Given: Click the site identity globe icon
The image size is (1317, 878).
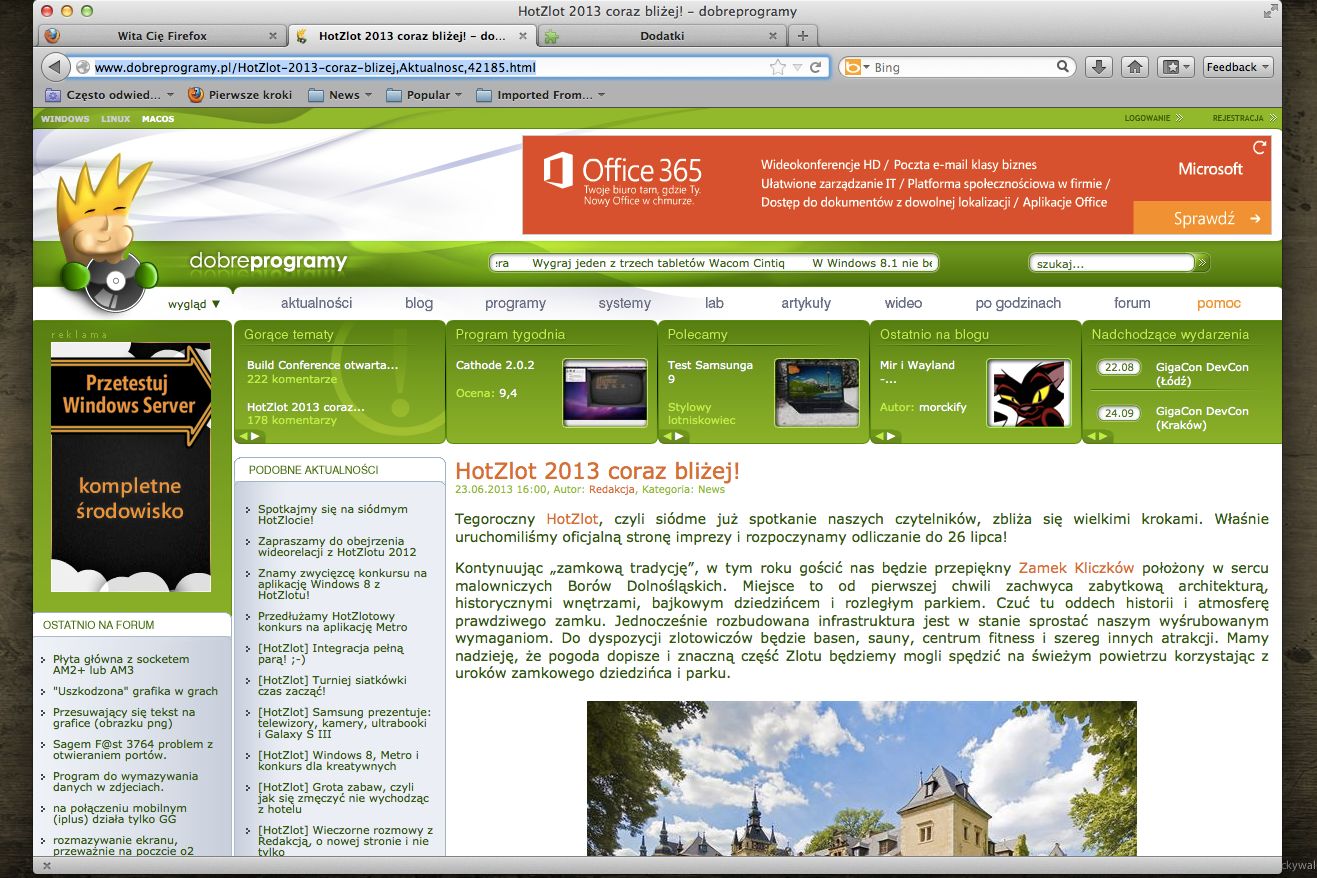Looking at the screenshot, I should [84, 67].
